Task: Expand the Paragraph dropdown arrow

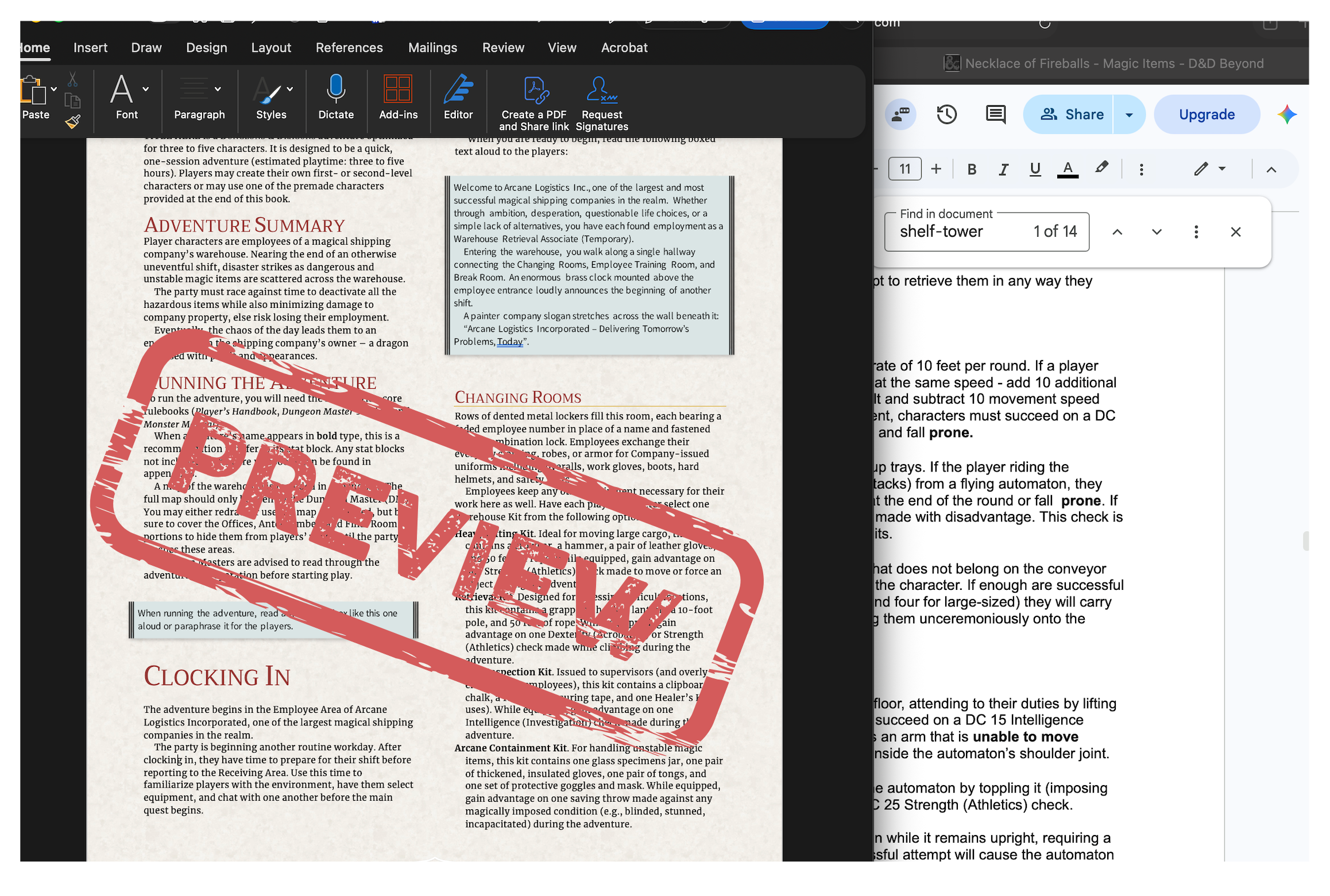Action: [x=218, y=89]
